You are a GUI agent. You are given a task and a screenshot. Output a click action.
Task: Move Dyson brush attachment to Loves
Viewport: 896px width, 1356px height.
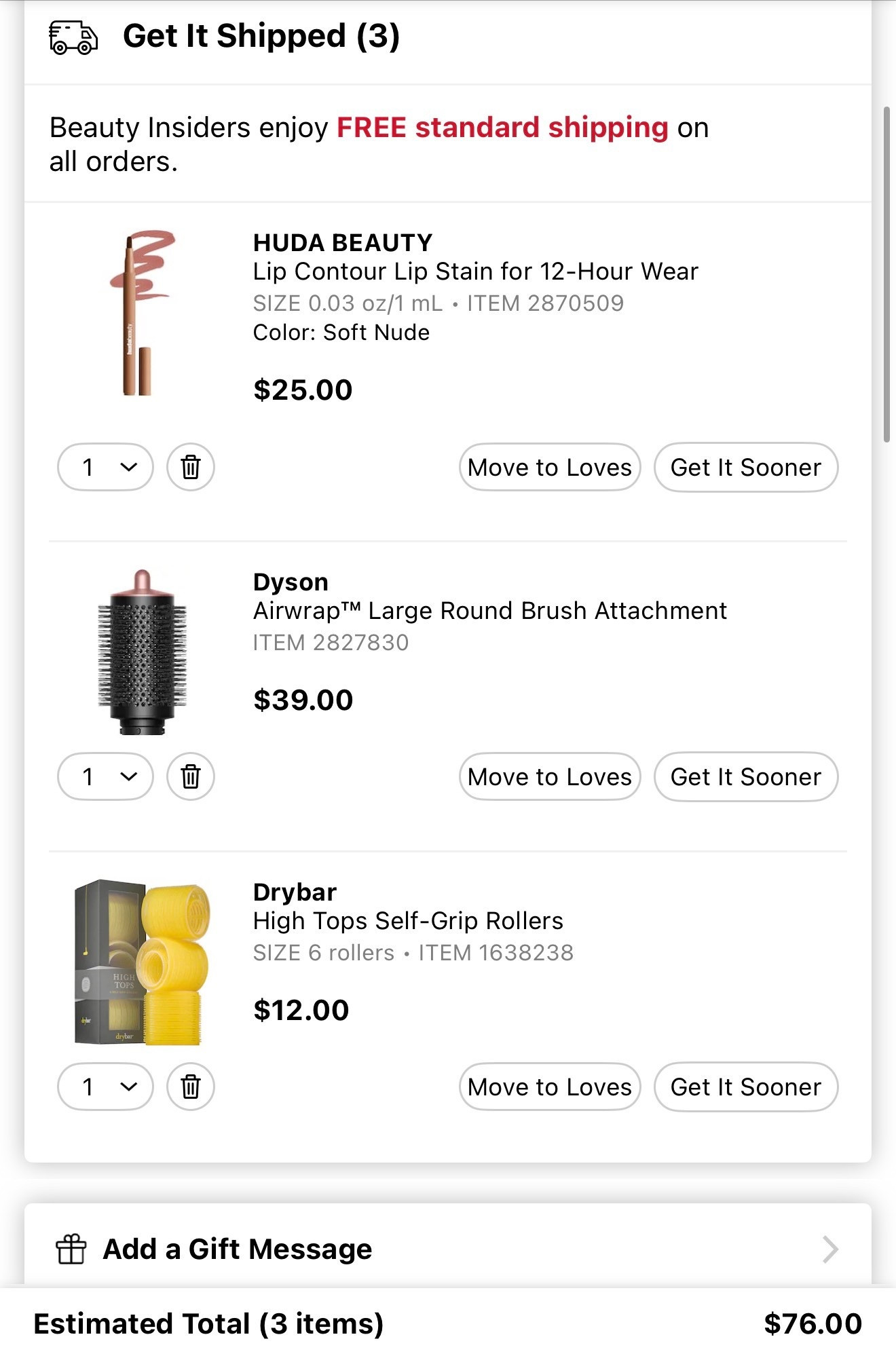click(550, 776)
